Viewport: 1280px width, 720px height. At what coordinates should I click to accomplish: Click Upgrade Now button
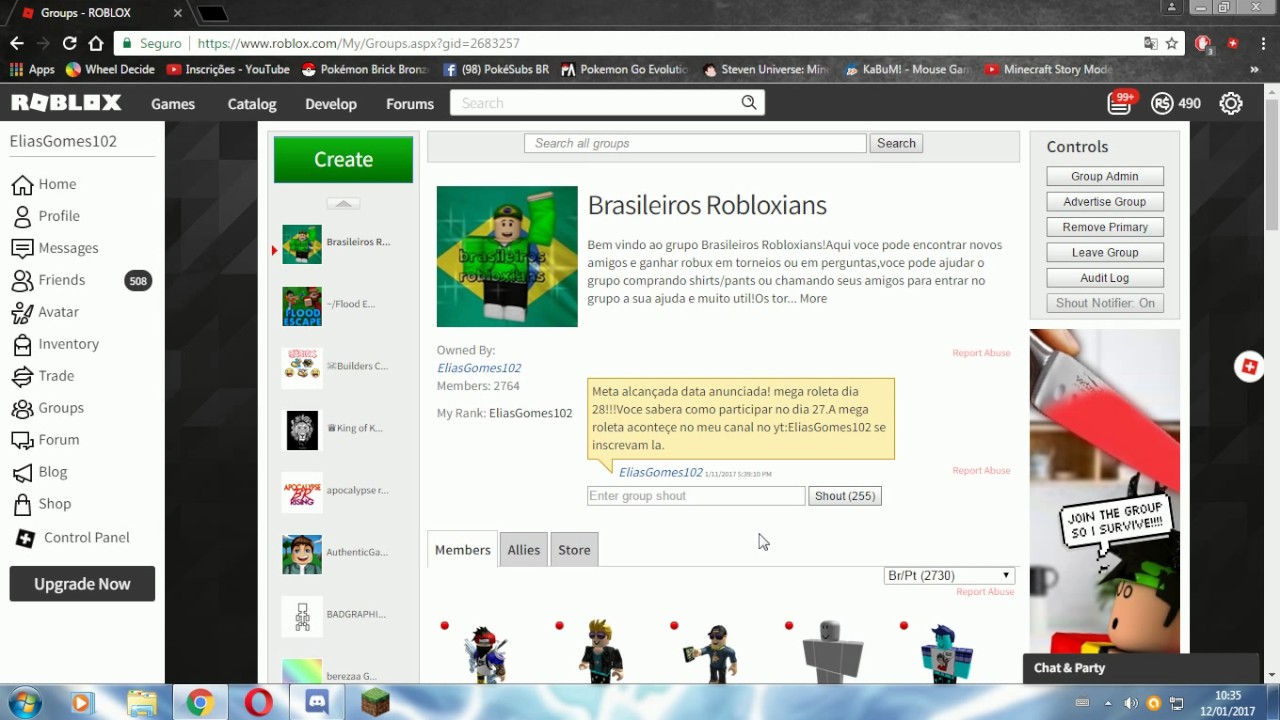82,584
